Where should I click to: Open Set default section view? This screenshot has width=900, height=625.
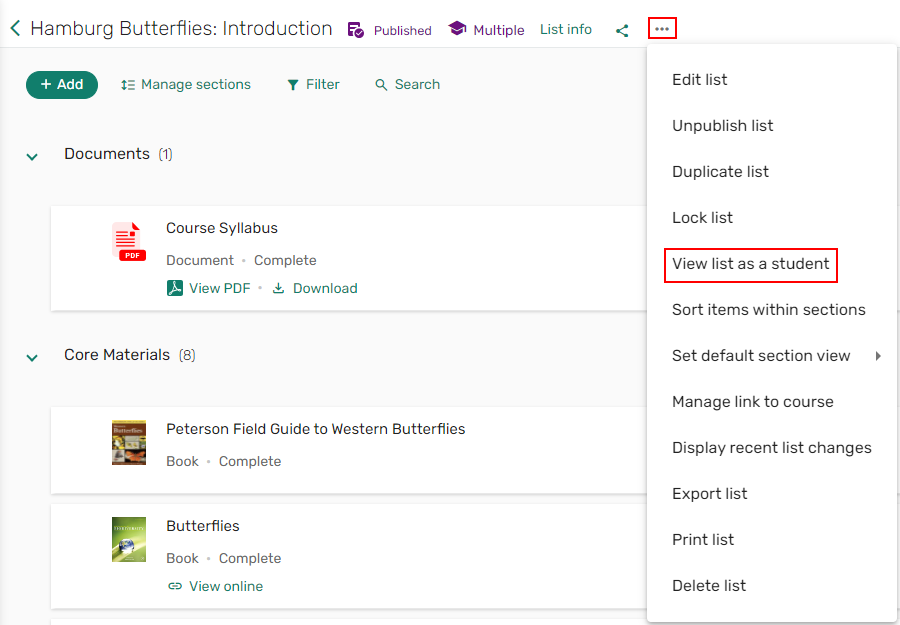click(761, 356)
